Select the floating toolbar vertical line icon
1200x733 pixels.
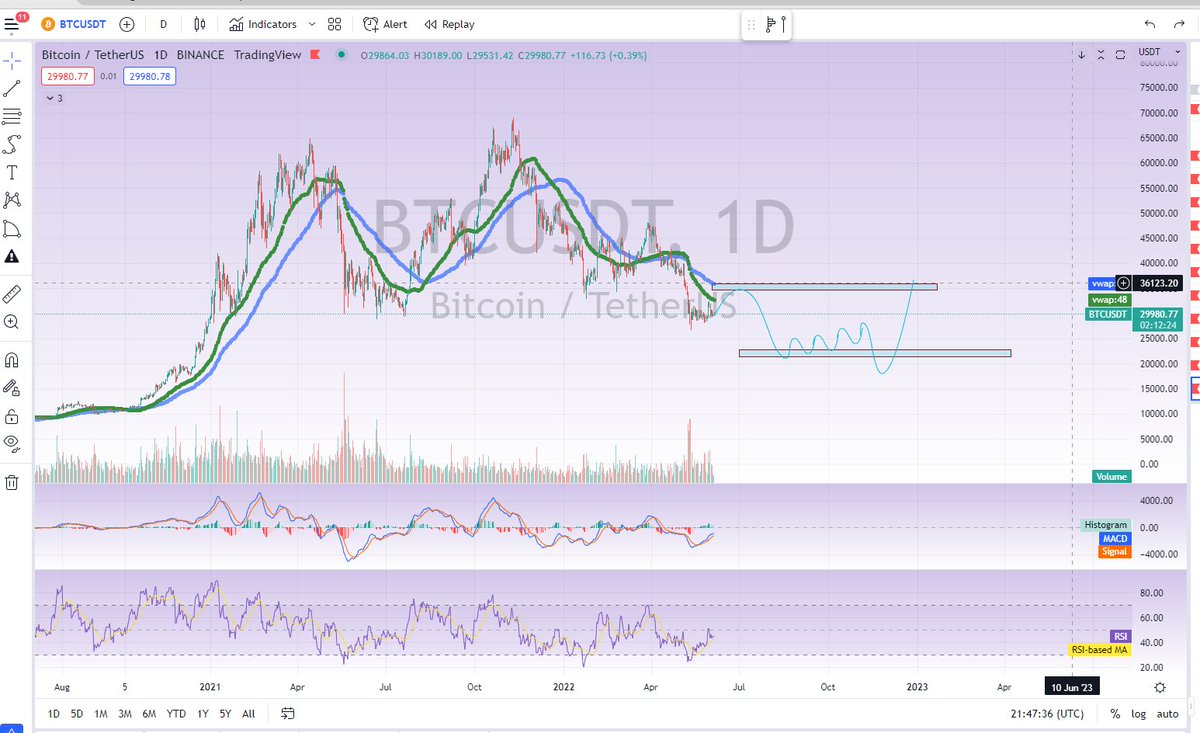(x=783, y=24)
